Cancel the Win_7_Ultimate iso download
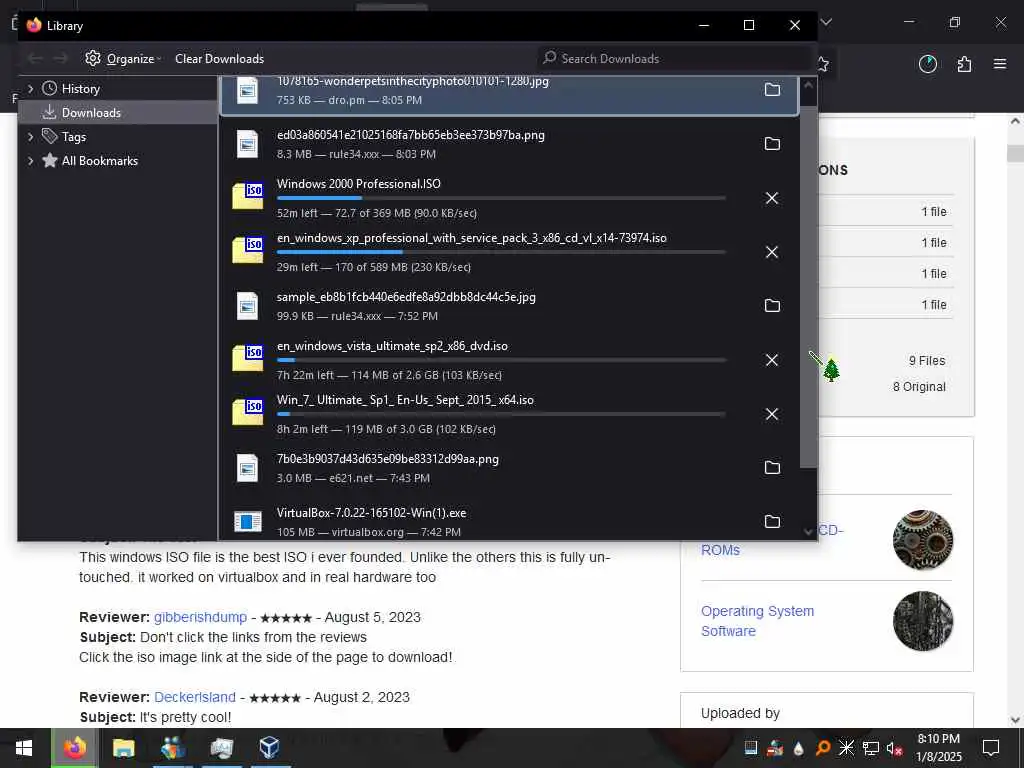 point(772,414)
